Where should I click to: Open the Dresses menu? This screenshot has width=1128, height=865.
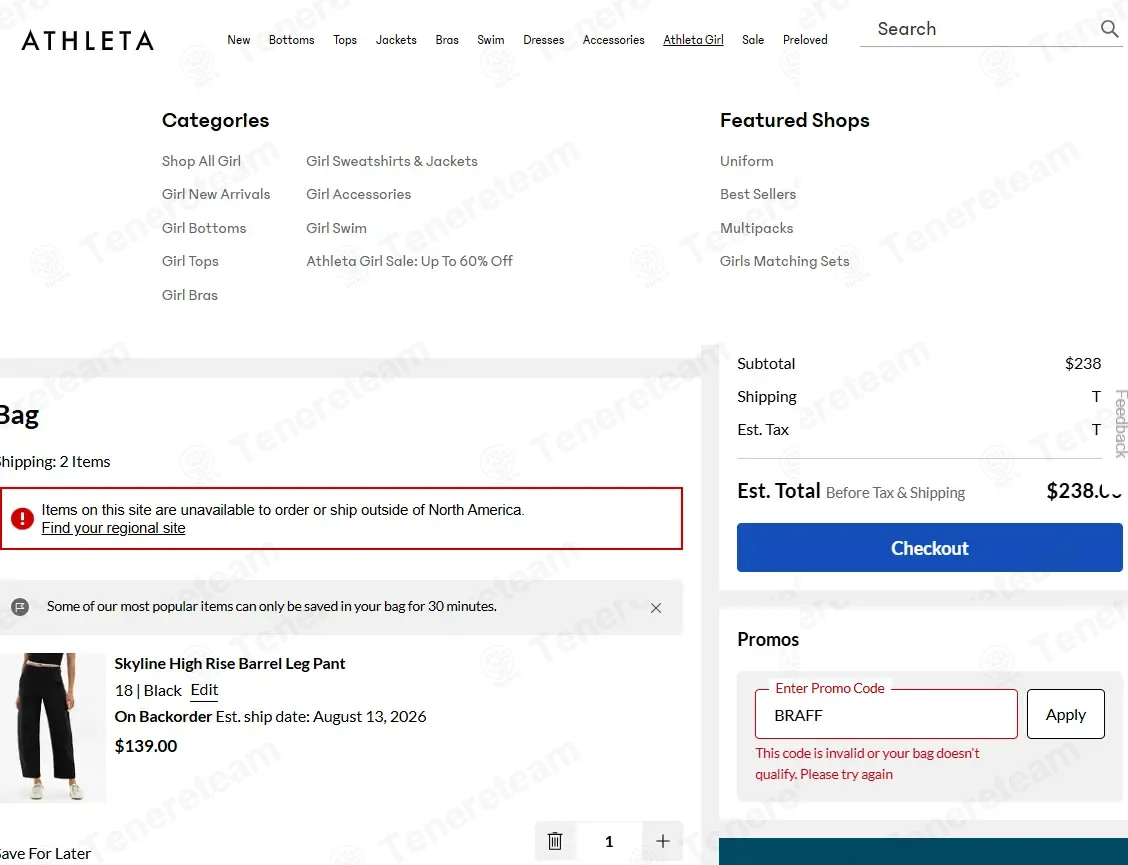543,40
